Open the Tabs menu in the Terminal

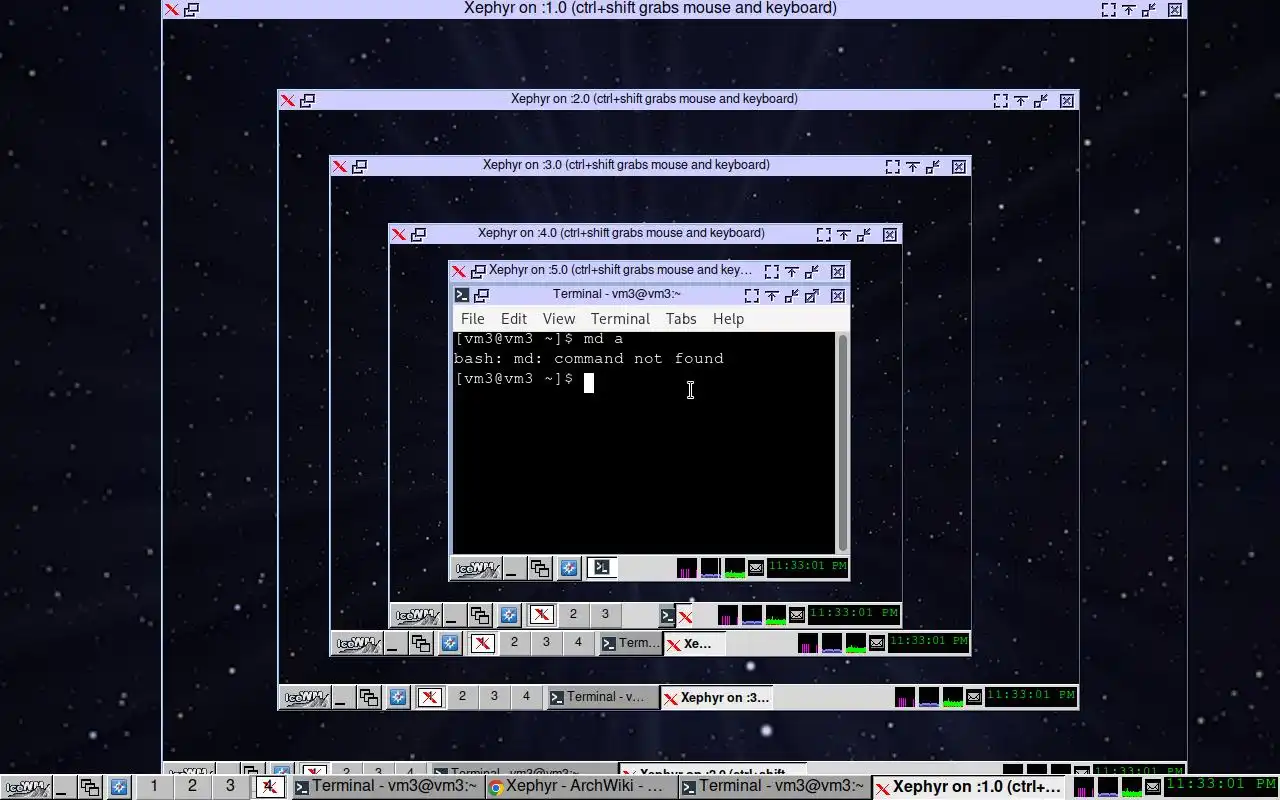pos(681,319)
